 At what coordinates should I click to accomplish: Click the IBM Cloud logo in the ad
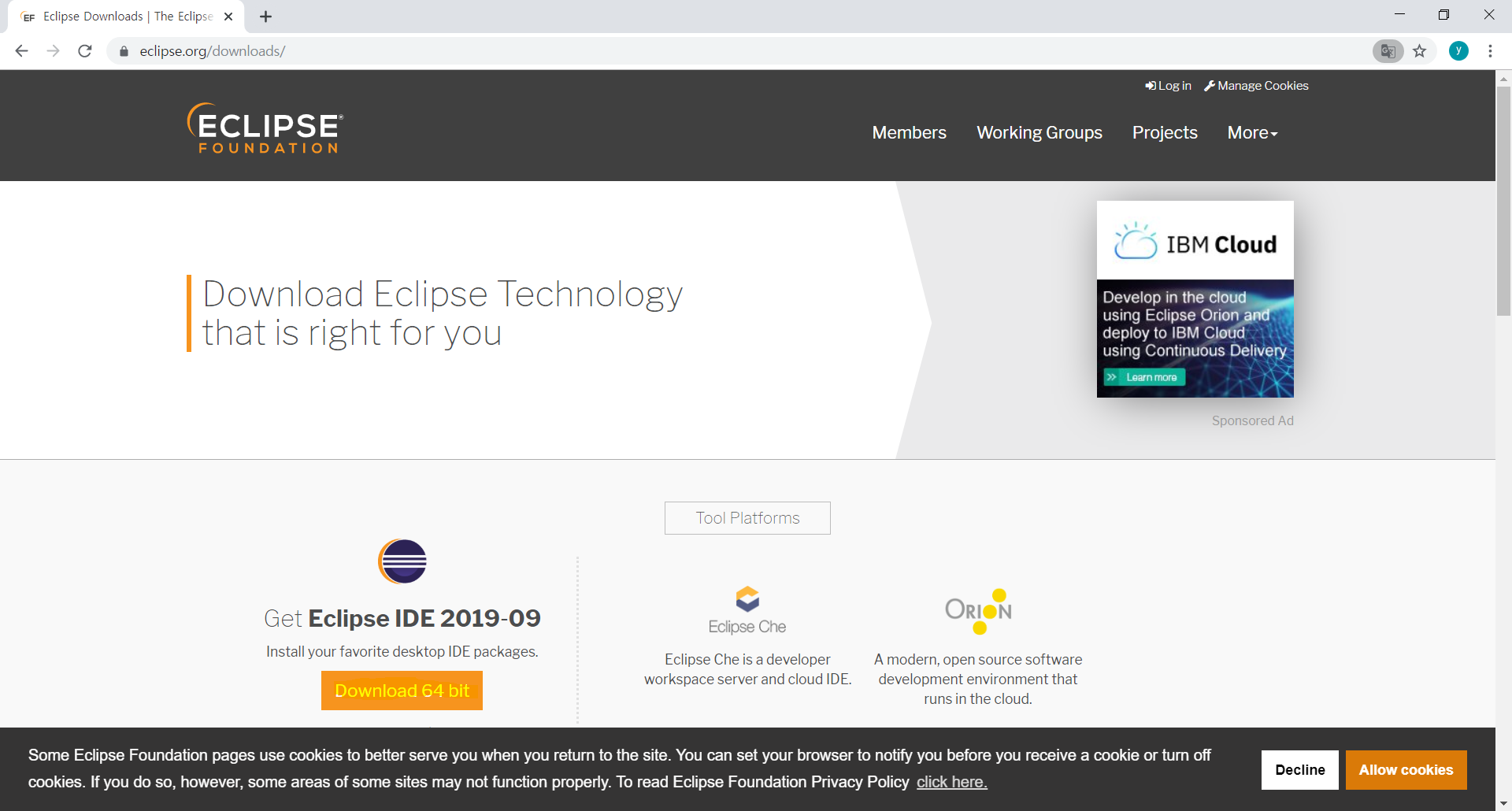click(x=1195, y=241)
